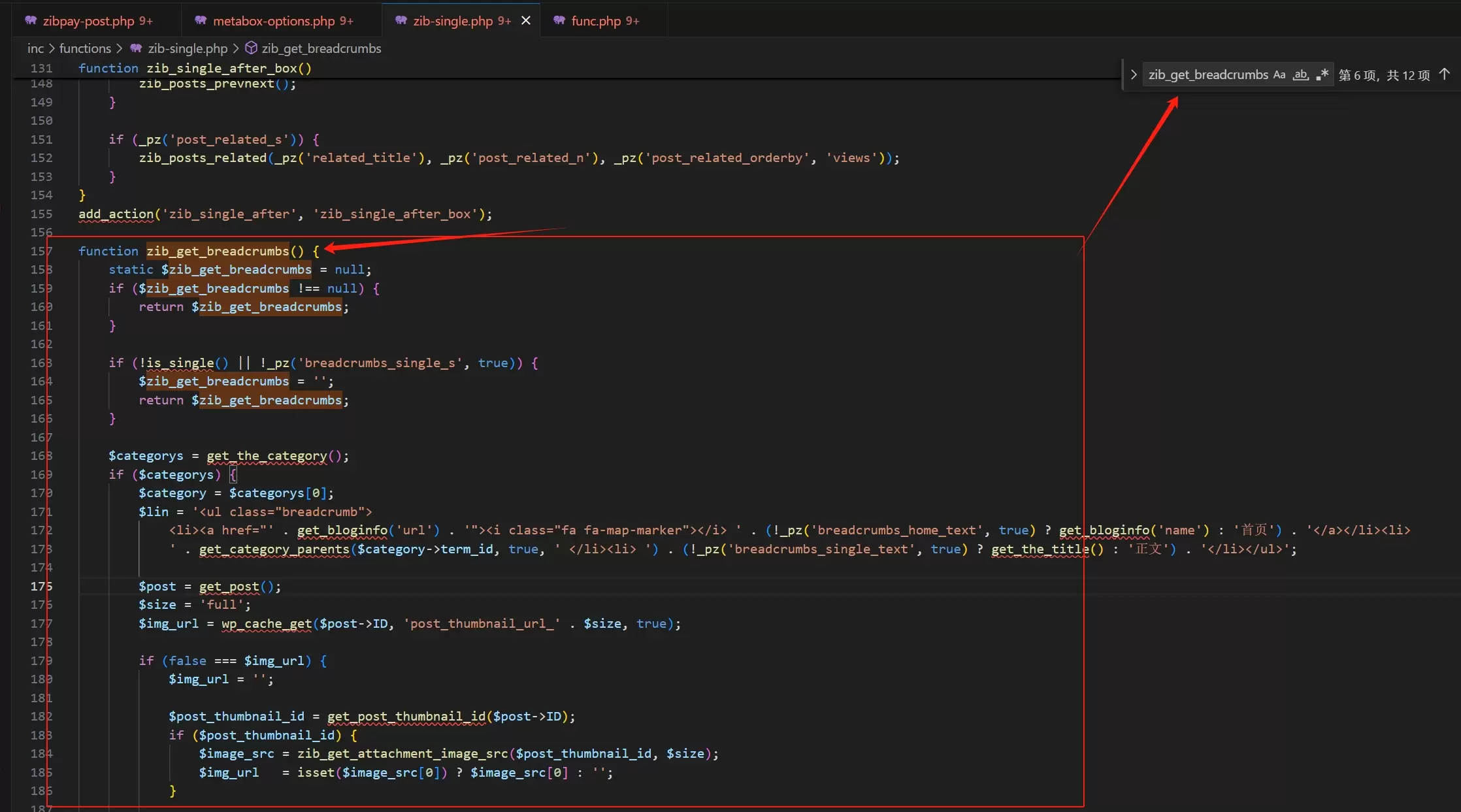Click the match count text '第 6 项, 共 12 项'
The height and width of the screenshot is (812, 1461).
tap(1384, 75)
